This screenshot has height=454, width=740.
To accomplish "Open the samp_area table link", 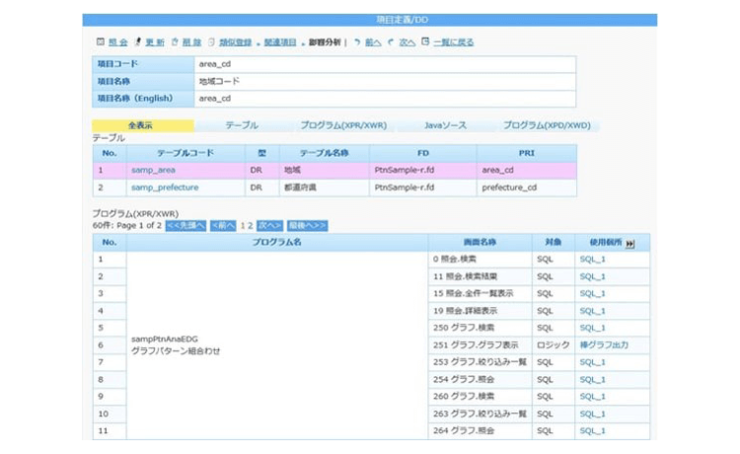I will [153, 170].
